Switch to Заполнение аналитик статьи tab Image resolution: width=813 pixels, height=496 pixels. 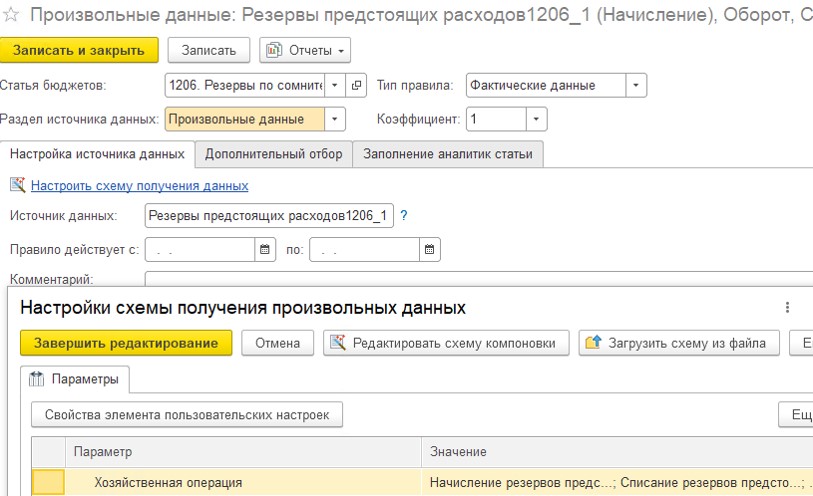coord(448,154)
